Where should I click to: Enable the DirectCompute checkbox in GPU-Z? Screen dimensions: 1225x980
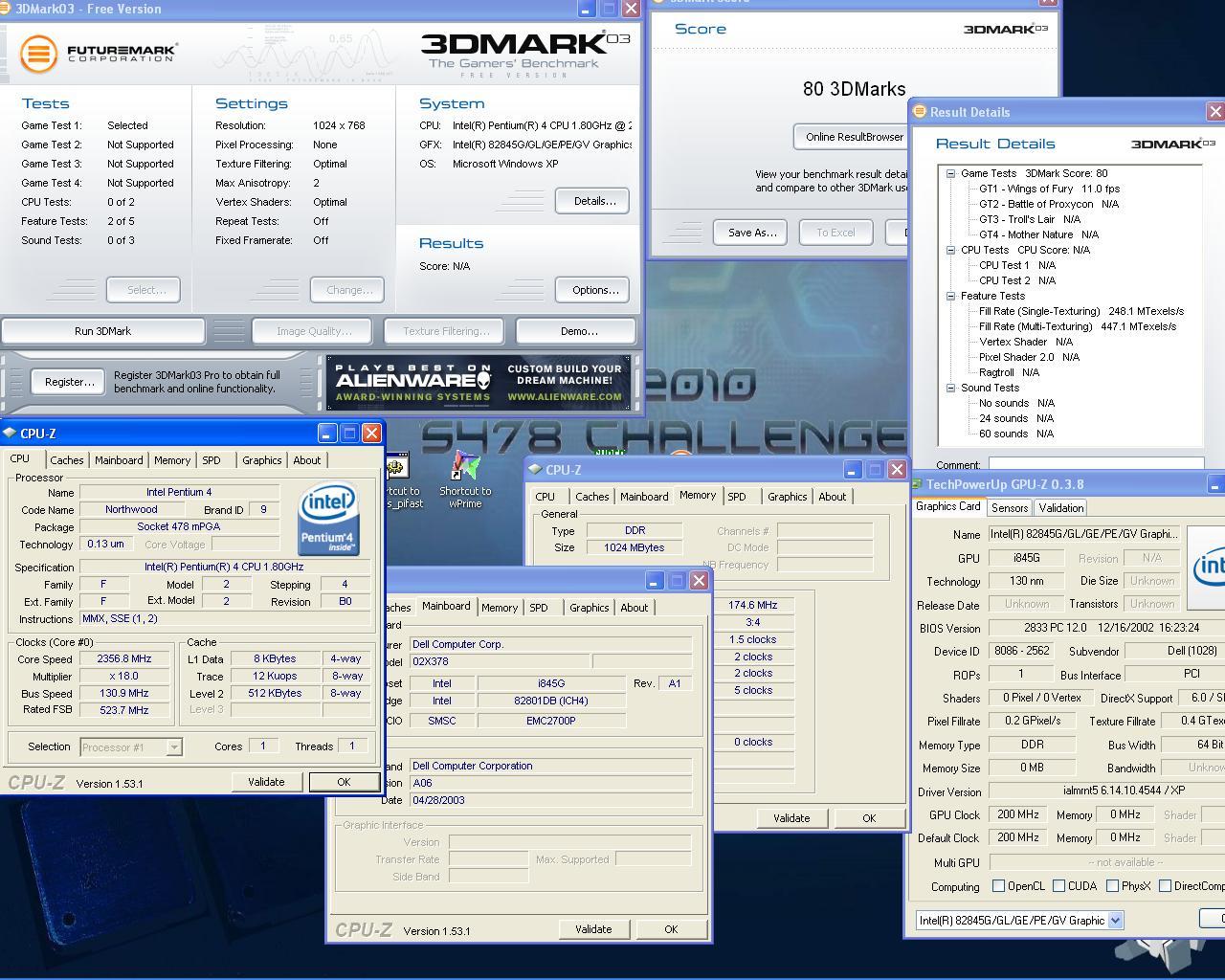click(x=1166, y=886)
